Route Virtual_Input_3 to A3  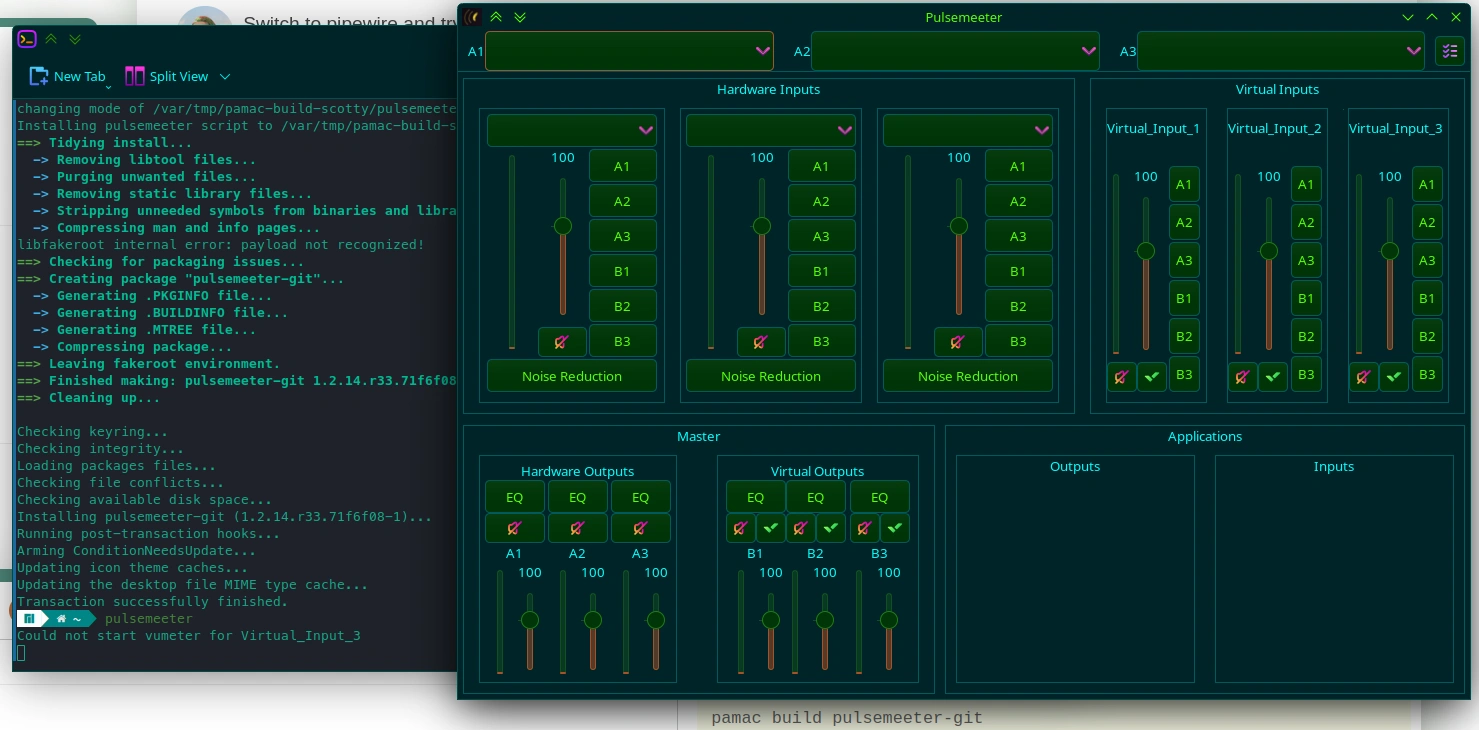[1427, 260]
